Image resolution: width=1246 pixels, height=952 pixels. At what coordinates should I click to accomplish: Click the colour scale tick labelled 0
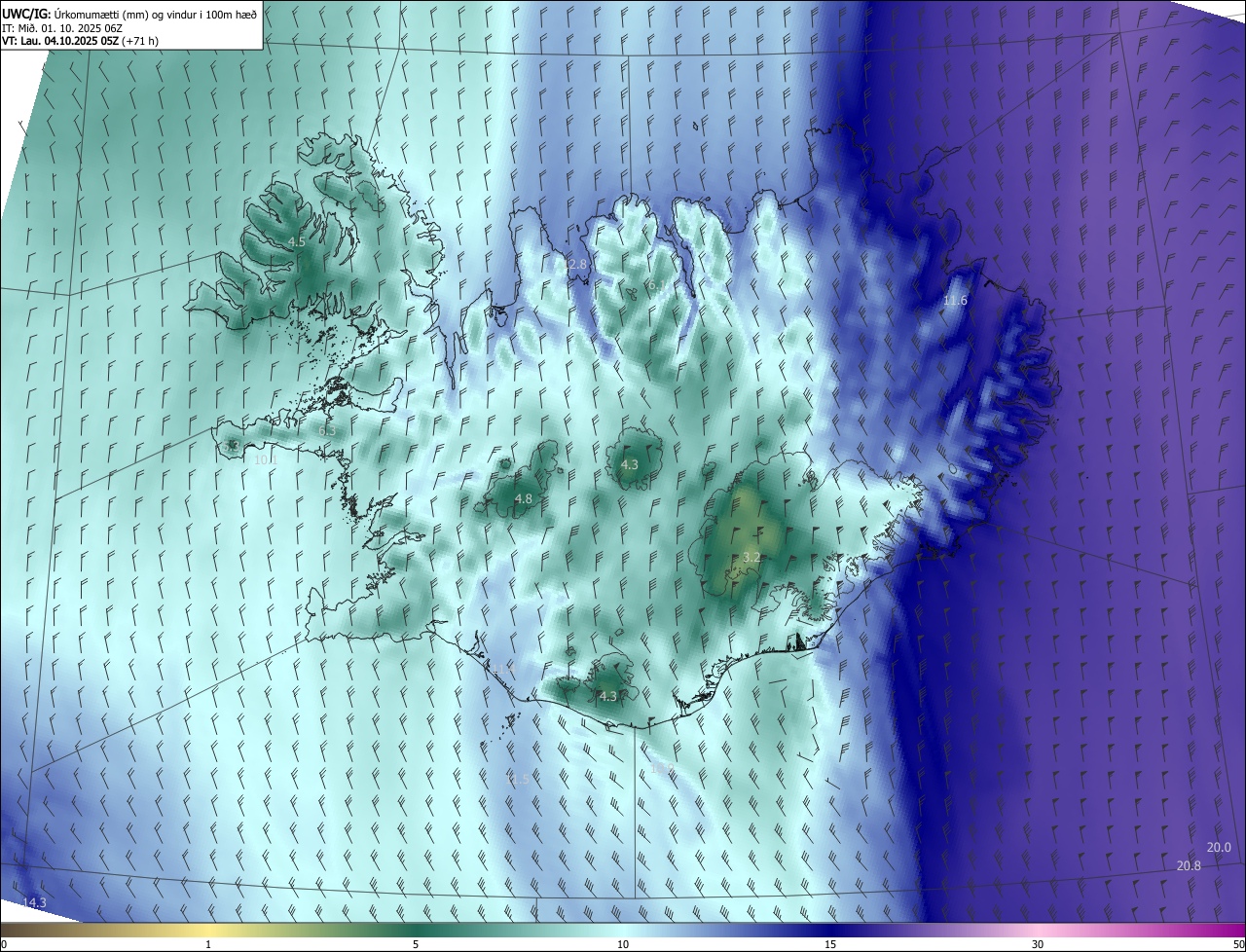(x=4, y=945)
